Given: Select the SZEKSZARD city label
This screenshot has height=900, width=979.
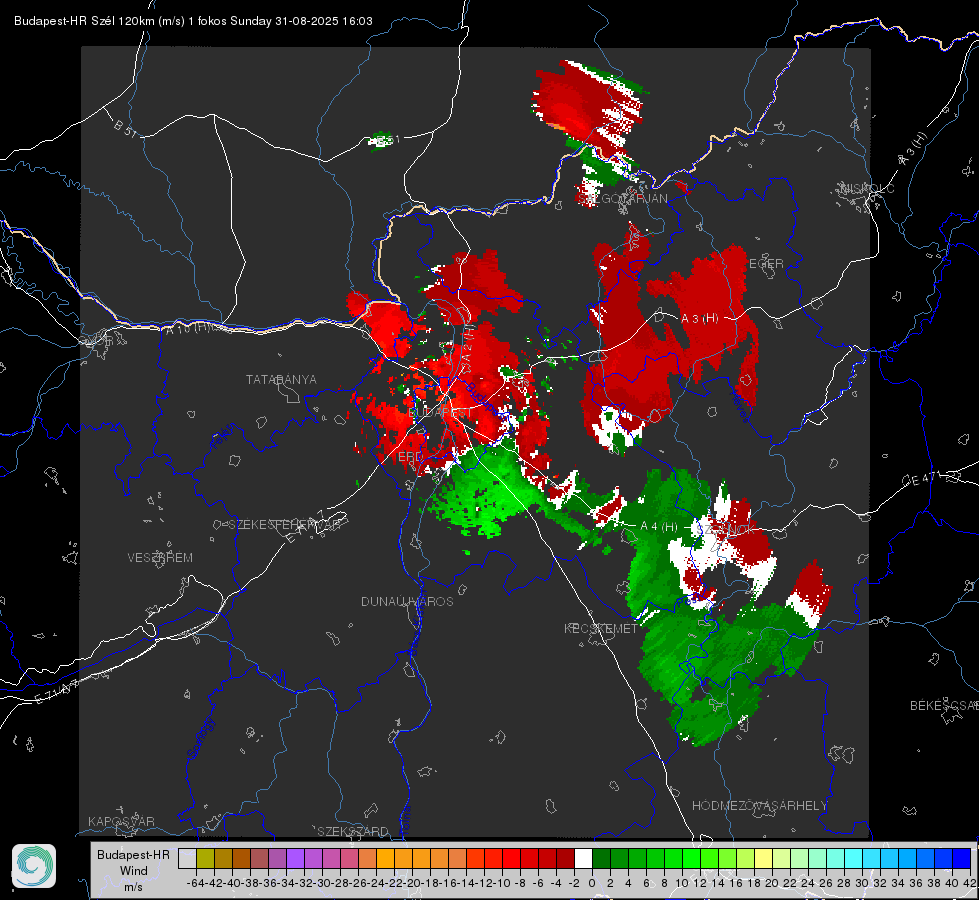Looking at the screenshot, I should [x=353, y=831].
